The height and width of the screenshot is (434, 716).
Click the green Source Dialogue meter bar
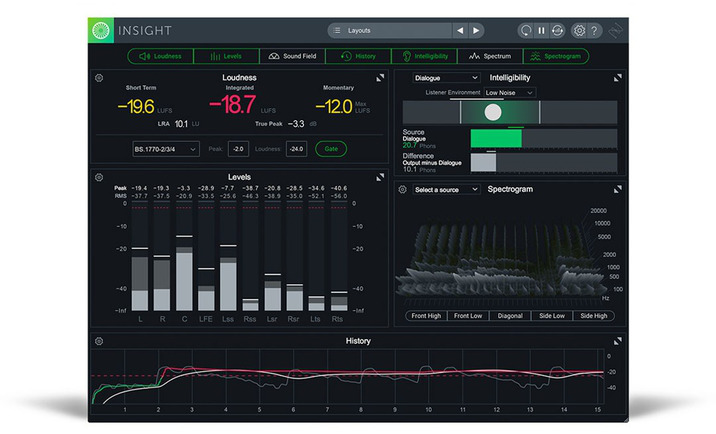coord(496,138)
